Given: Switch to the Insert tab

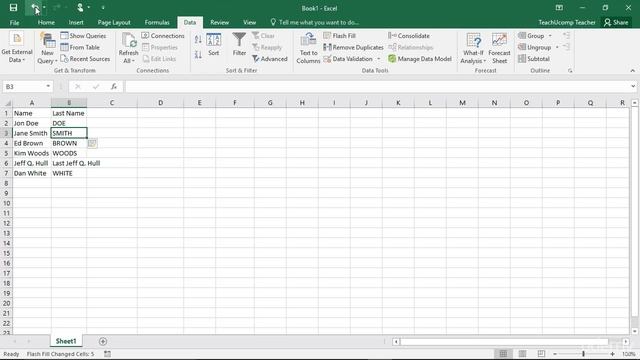Looking at the screenshot, I should click(x=76, y=22).
